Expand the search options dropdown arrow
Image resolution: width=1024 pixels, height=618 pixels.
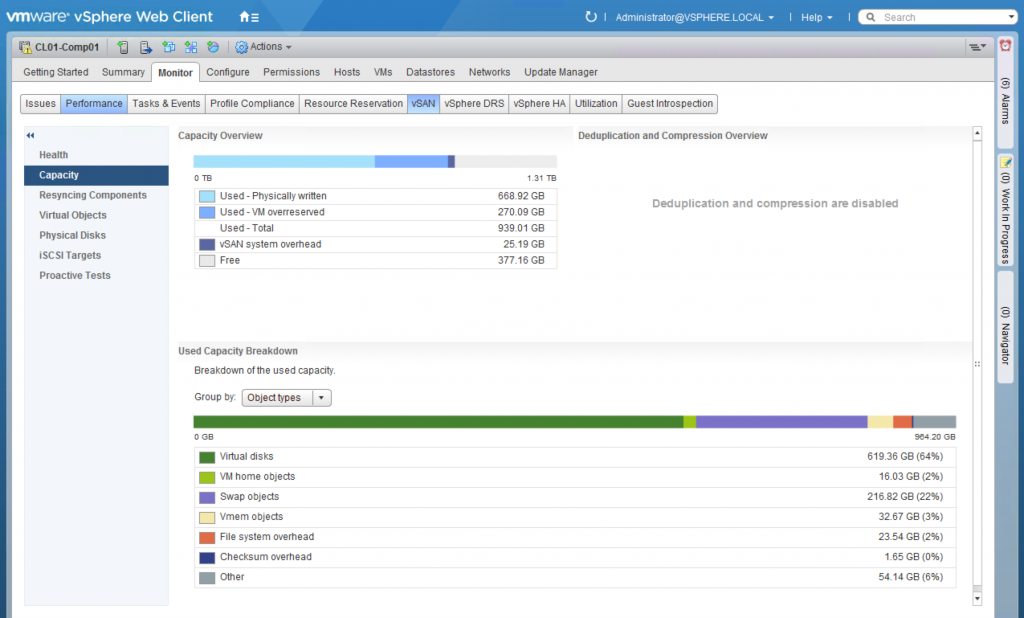[x=1012, y=18]
